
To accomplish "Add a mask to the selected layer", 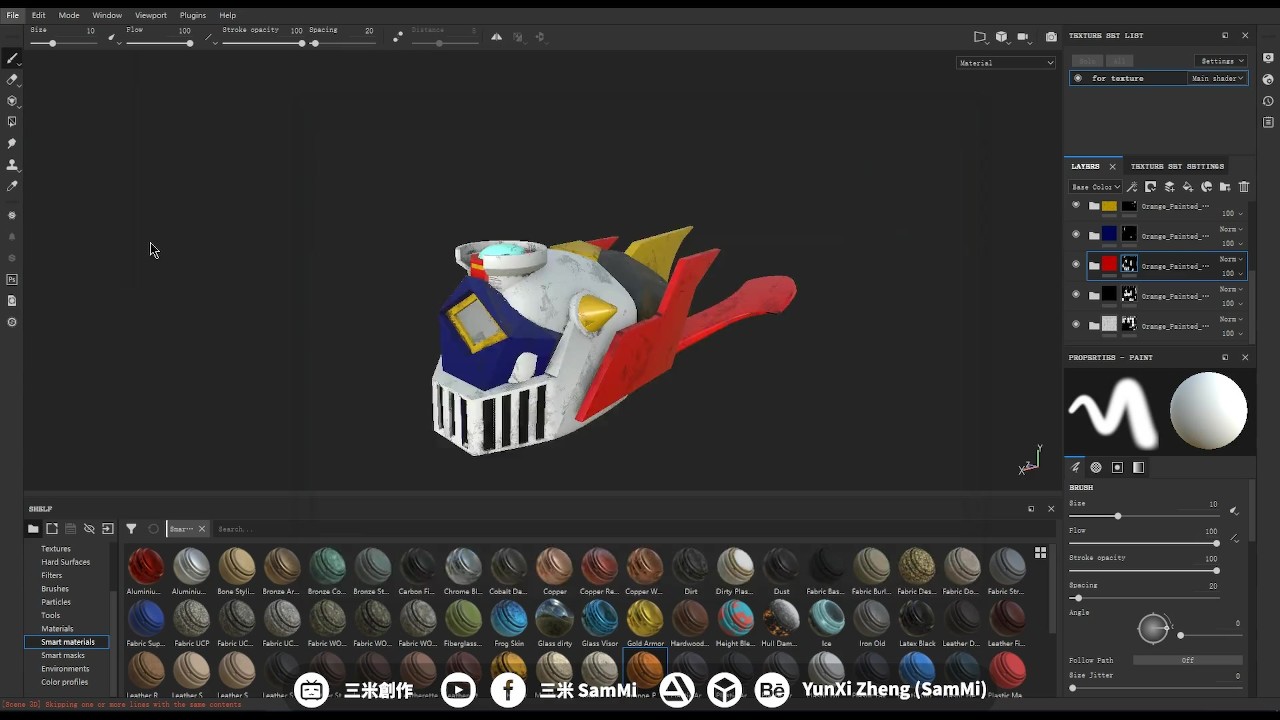I will point(1151,187).
